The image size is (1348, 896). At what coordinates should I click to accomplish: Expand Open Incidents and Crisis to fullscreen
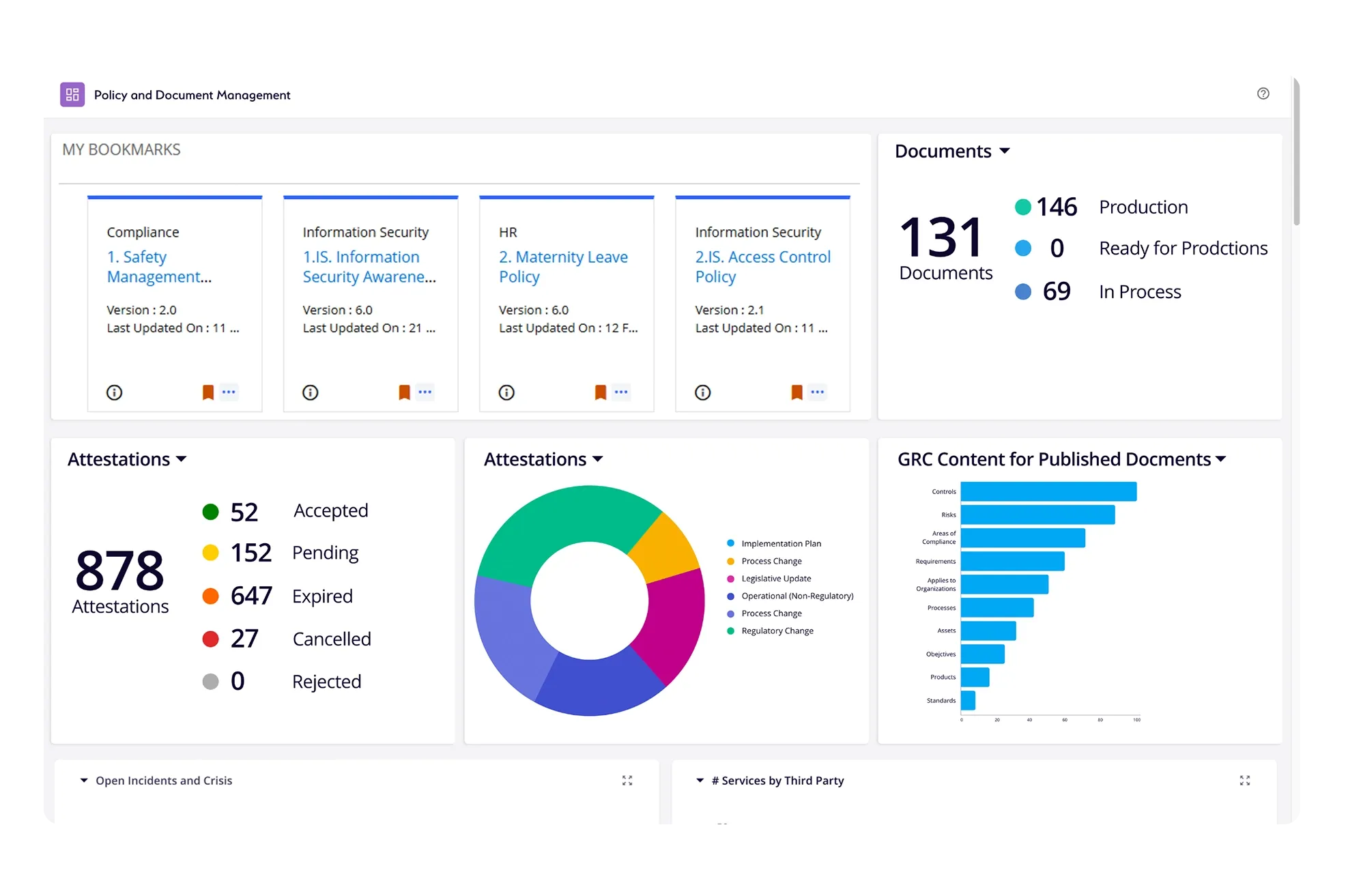[627, 780]
